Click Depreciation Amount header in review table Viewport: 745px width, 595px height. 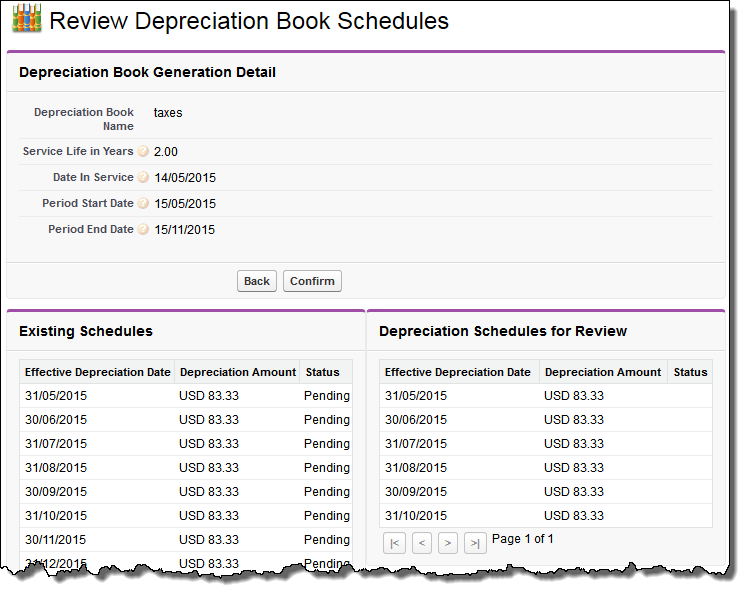tap(603, 372)
